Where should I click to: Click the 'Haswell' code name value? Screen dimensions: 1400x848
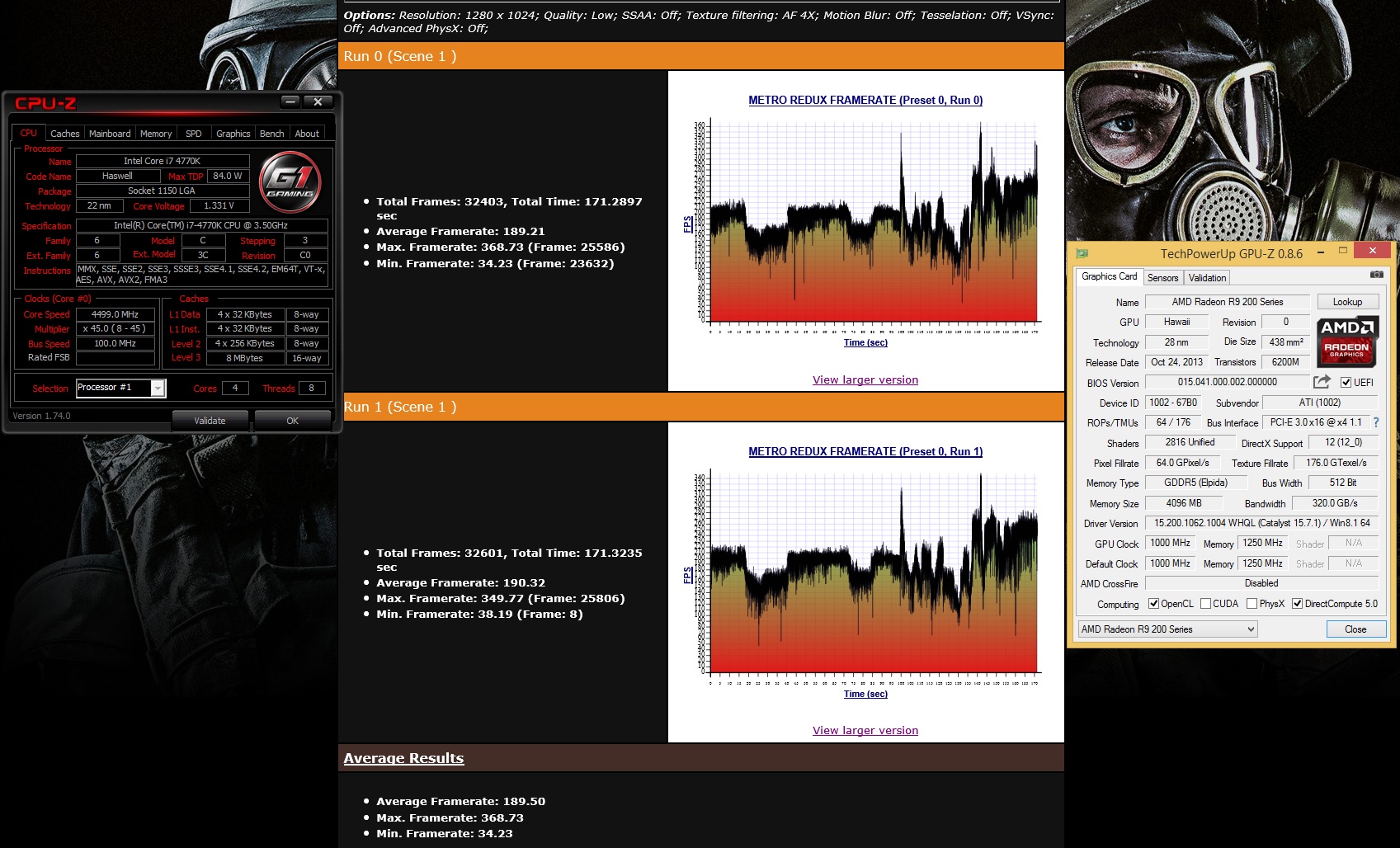(x=117, y=177)
